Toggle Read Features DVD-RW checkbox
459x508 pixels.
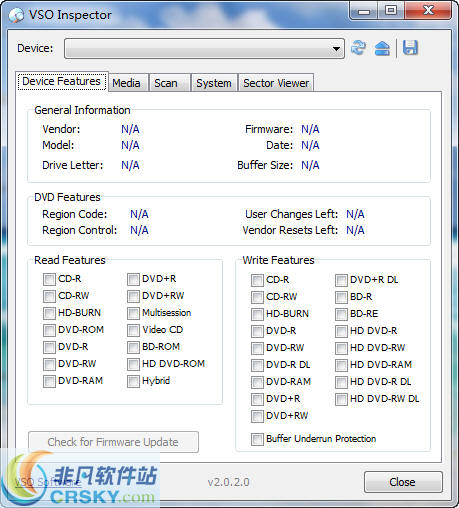pos(49,364)
